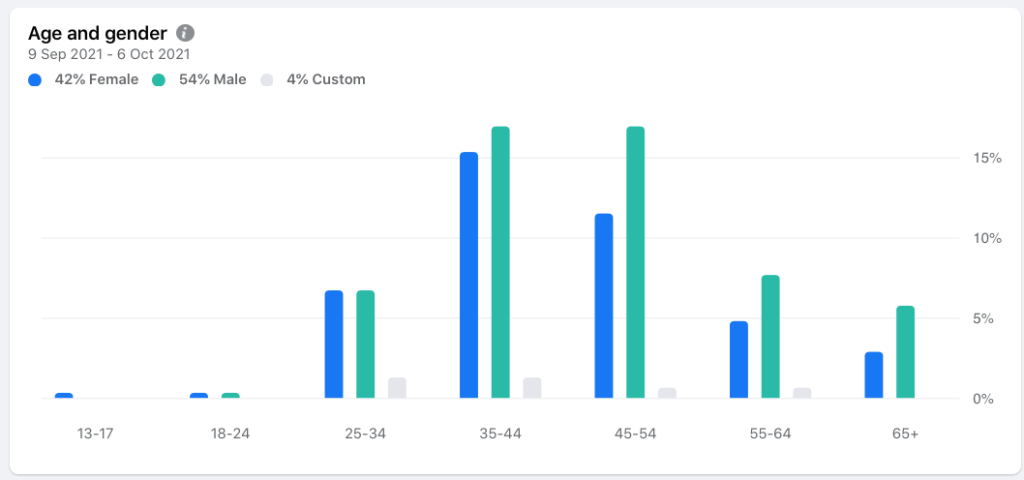Click the green Male legend dot
Screen dimensions: 1024x480
(x=159, y=80)
